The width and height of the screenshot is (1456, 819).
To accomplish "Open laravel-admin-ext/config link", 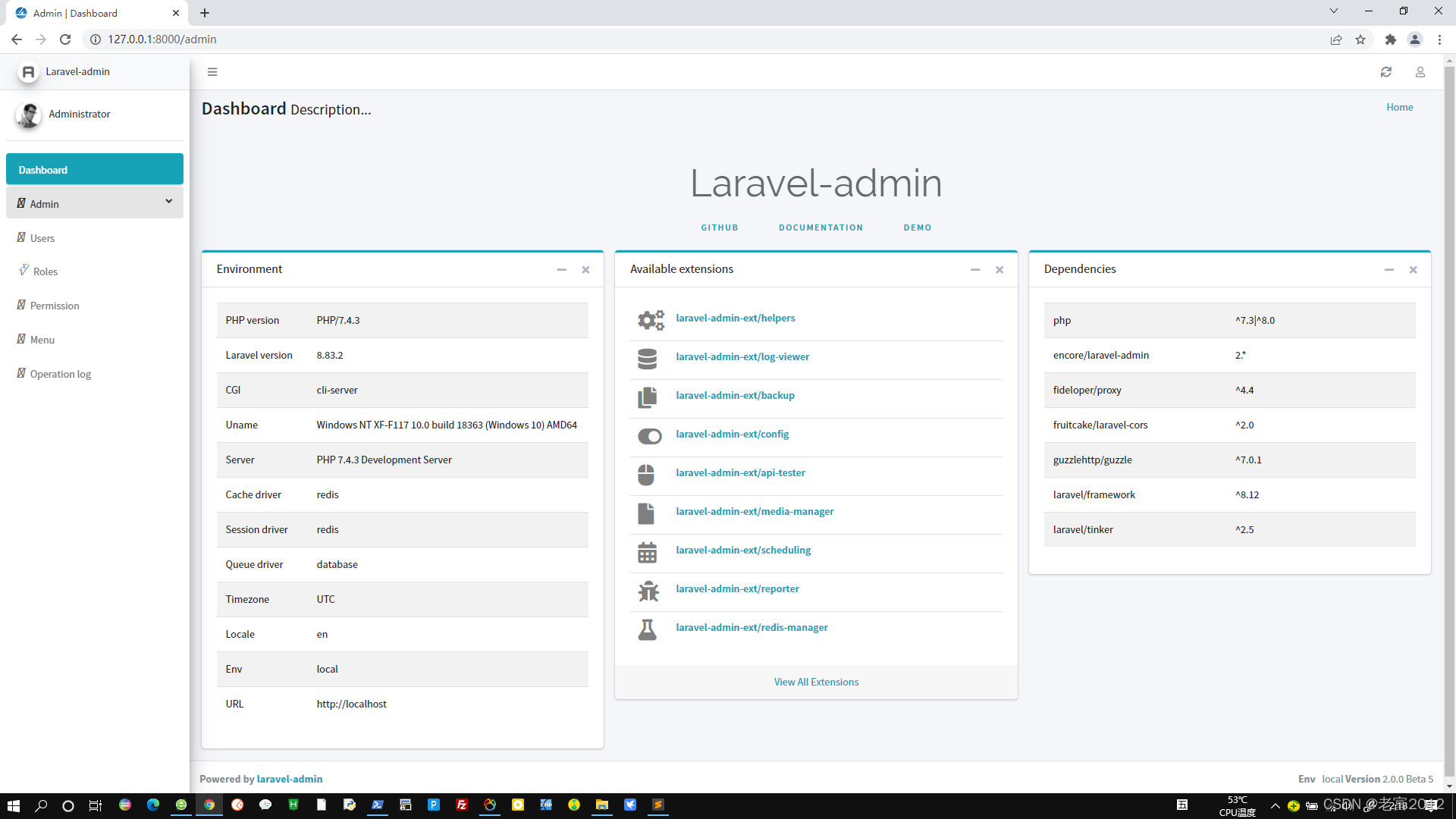I will click(733, 435).
